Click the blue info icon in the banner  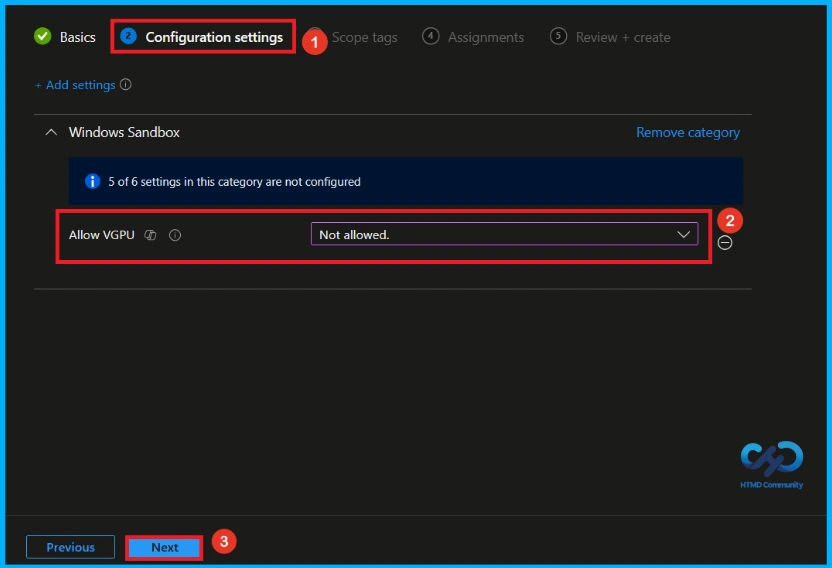(92, 182)
